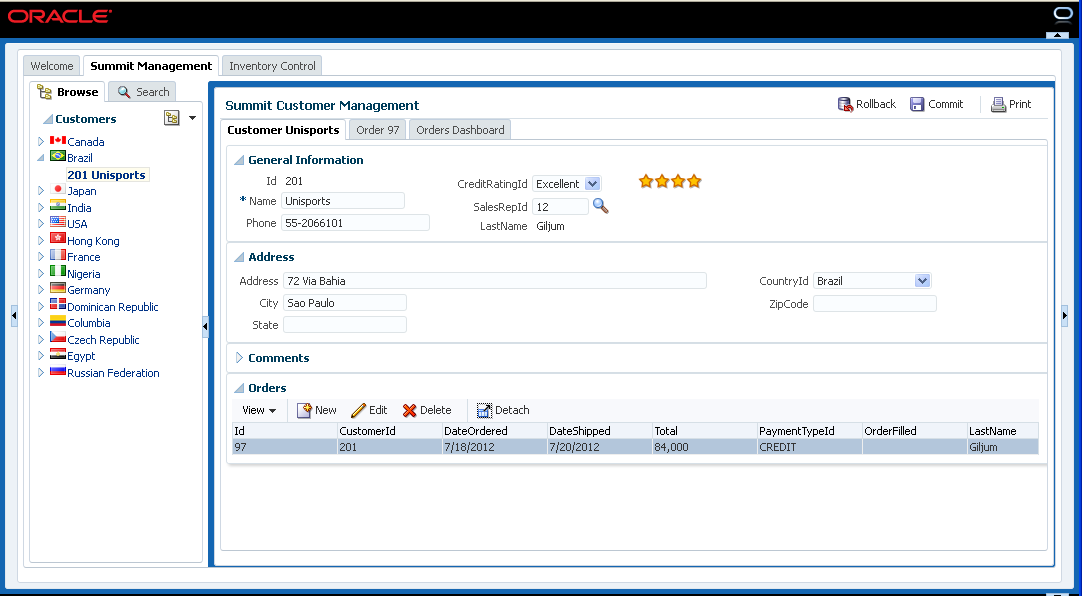
Task: Select the Browse tab in the sidebar
Action: pos(68,92)
